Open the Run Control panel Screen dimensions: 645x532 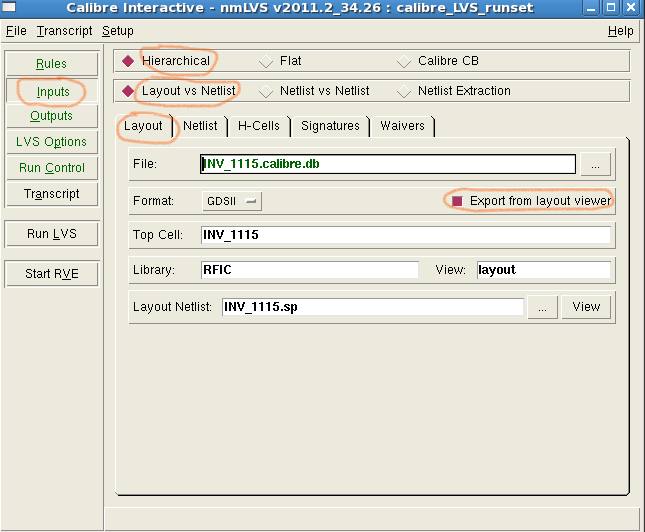51,168
